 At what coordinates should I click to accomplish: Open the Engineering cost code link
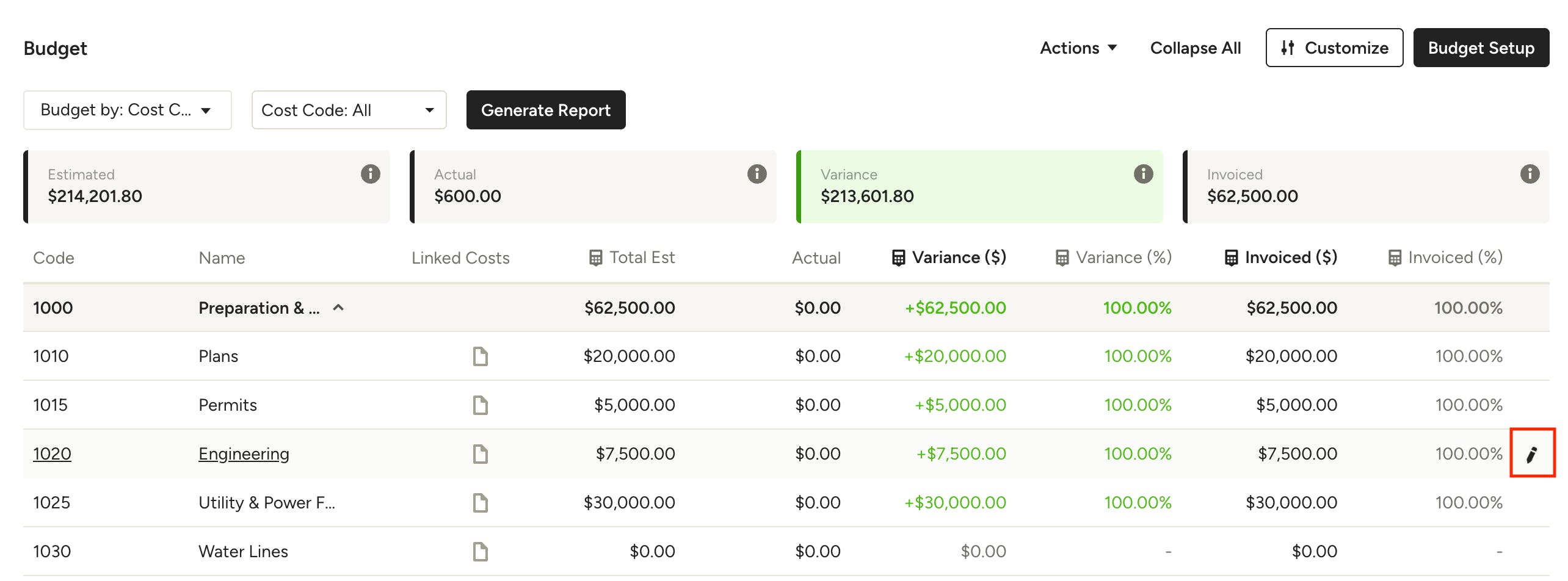[244, 454]
